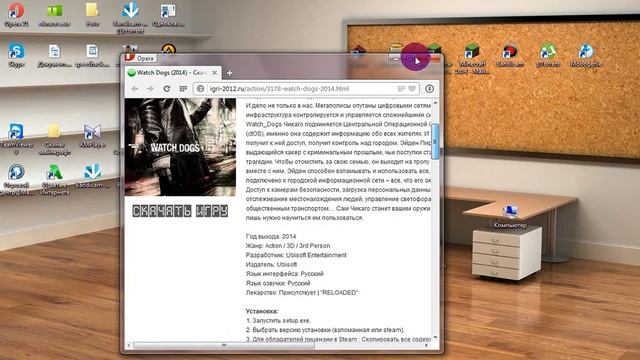Select the Mobogenie desktop shortcut
The height and width of the screenshot is (360, 640).
(585, 55)
